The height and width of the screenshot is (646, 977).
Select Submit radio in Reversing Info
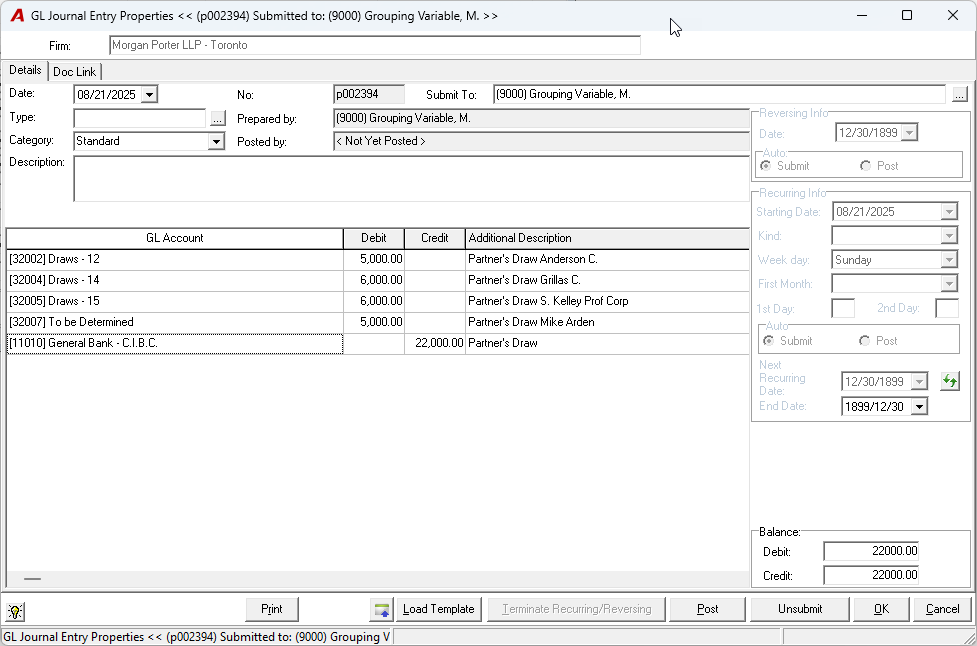(766, 166)
